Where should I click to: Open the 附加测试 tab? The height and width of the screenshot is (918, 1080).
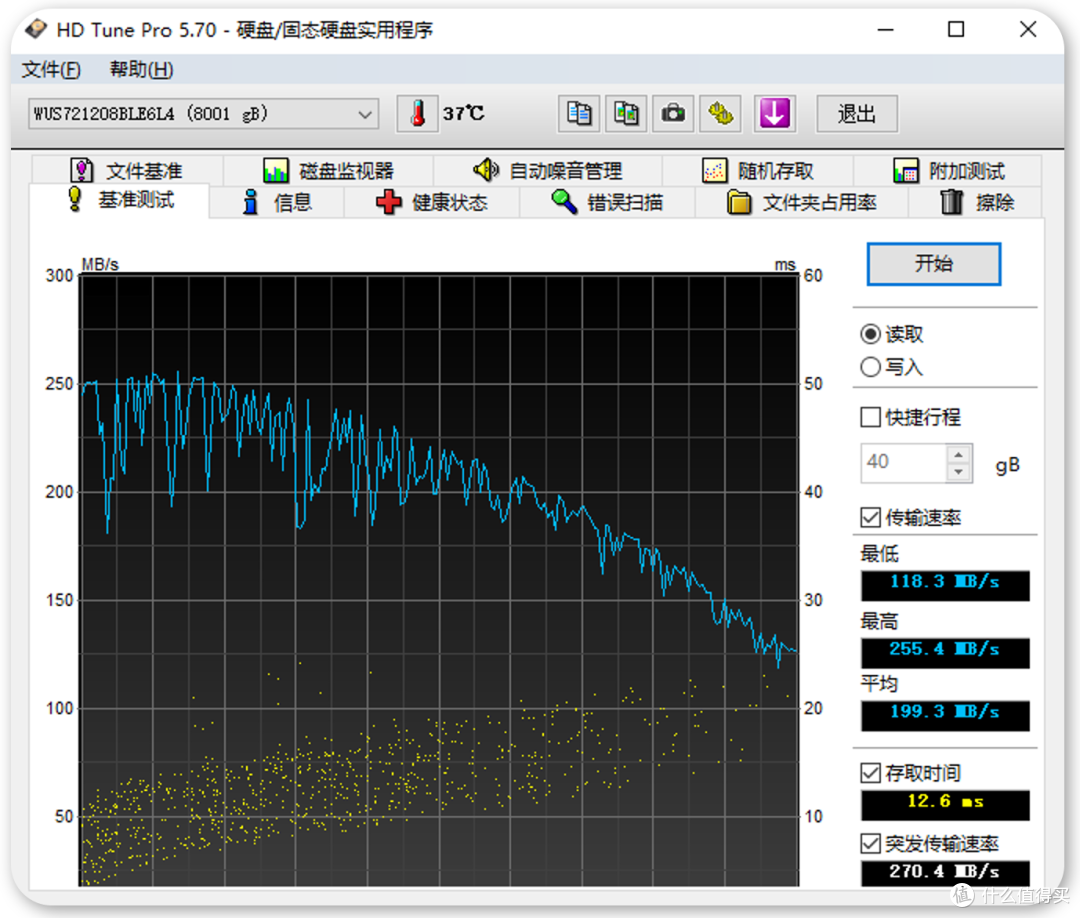tap(948, 170)
